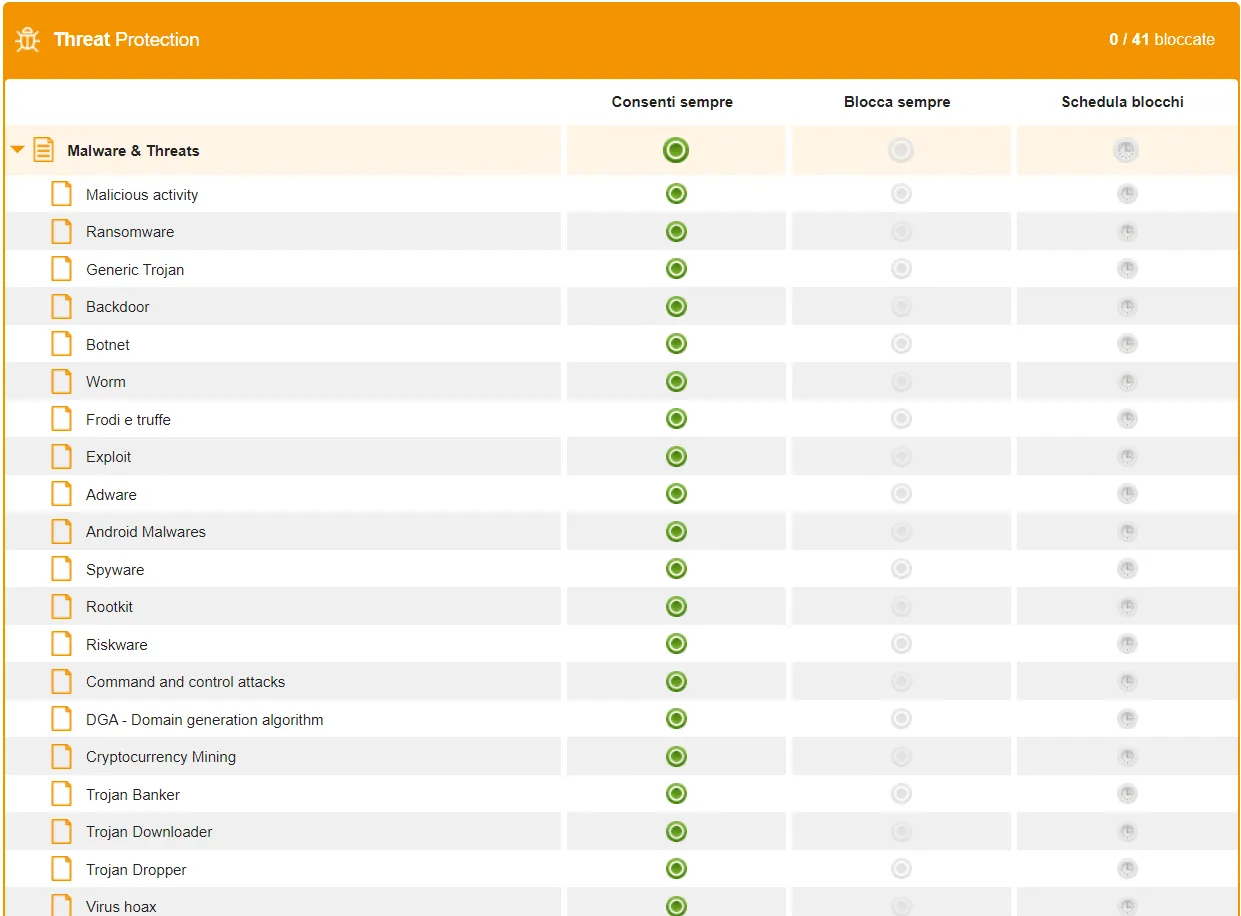1241x916 pixels.
Task: Click the page icon beside Worm
Action: (62, 382)
